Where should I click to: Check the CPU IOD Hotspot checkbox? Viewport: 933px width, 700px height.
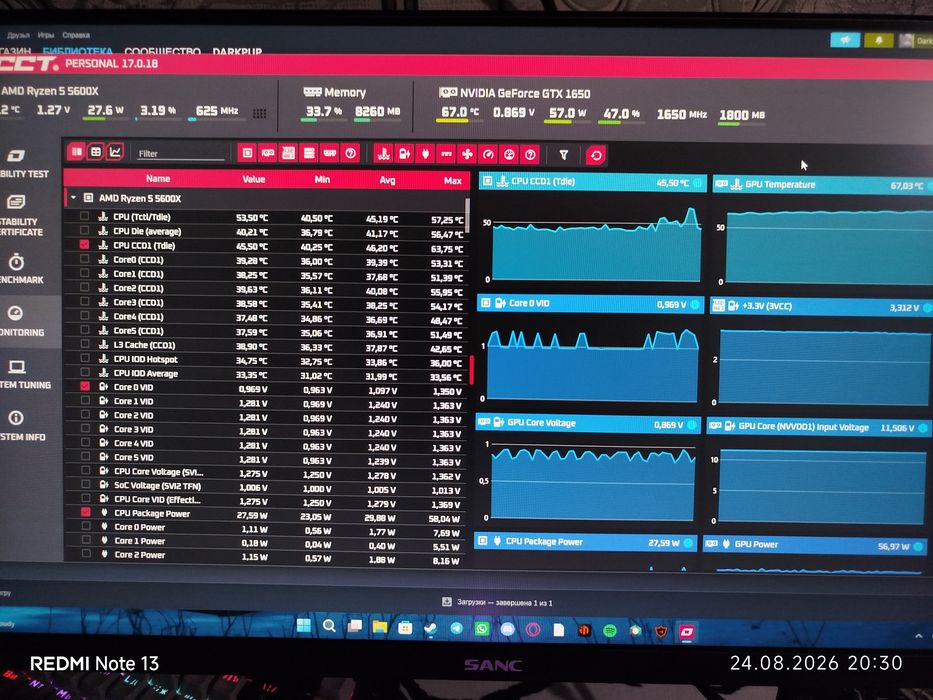(85, 358)
